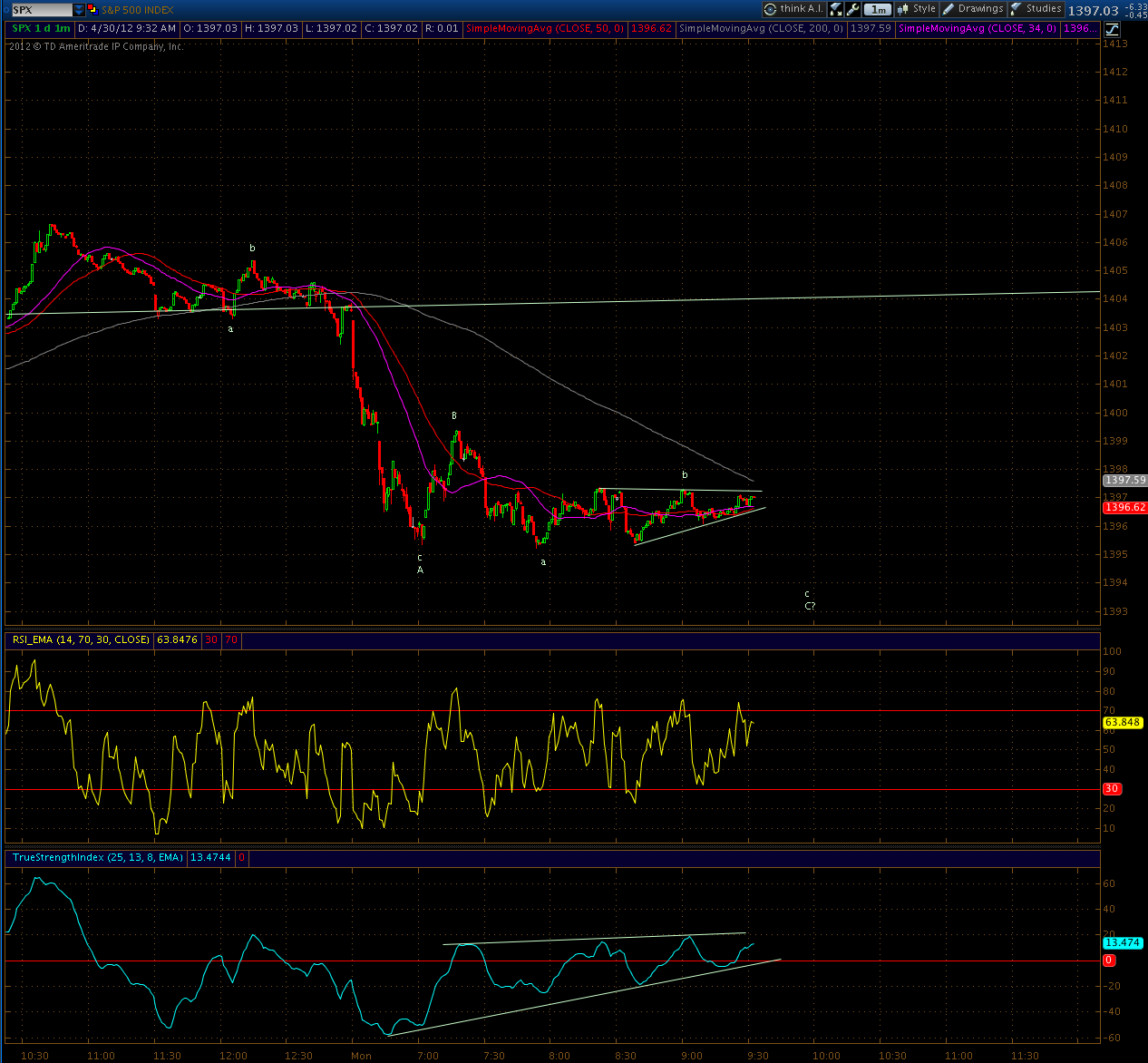
Task: Select SimpleMovingAvg (CLOSE, 34, 0) study label
Action: click(x=978, y=28)
